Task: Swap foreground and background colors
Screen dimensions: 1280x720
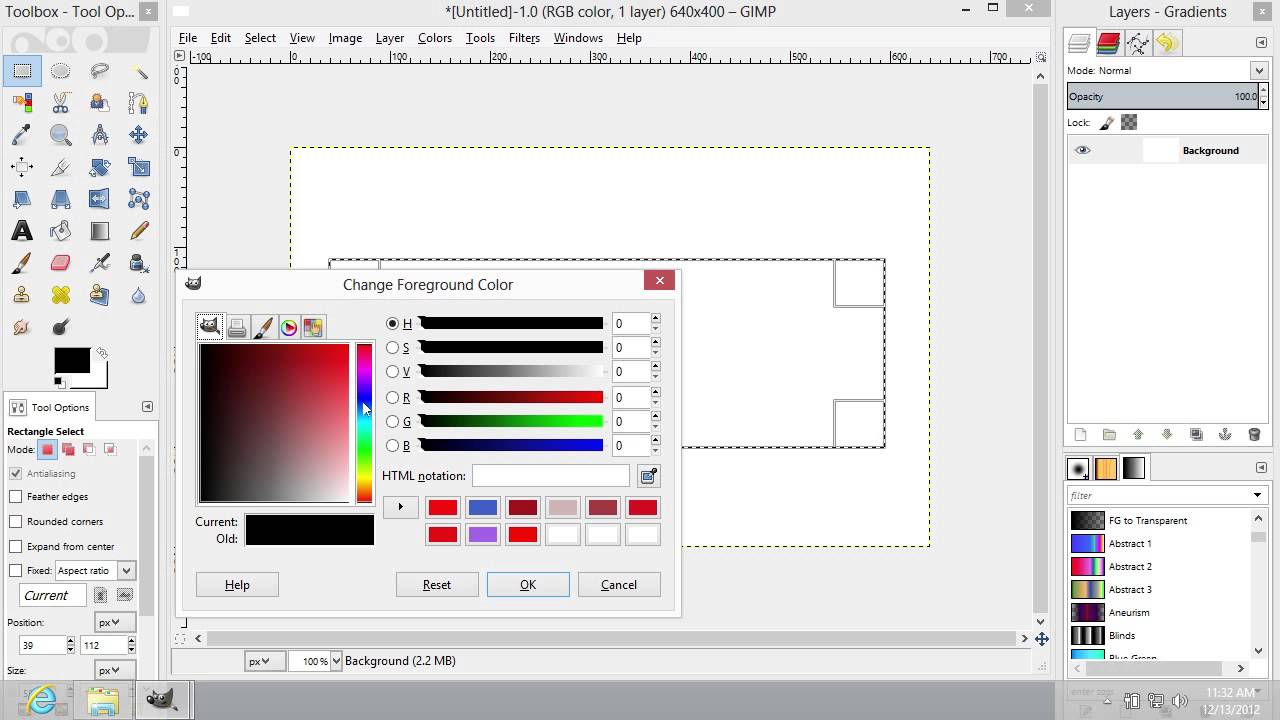Action: click(x=101, y=353)
